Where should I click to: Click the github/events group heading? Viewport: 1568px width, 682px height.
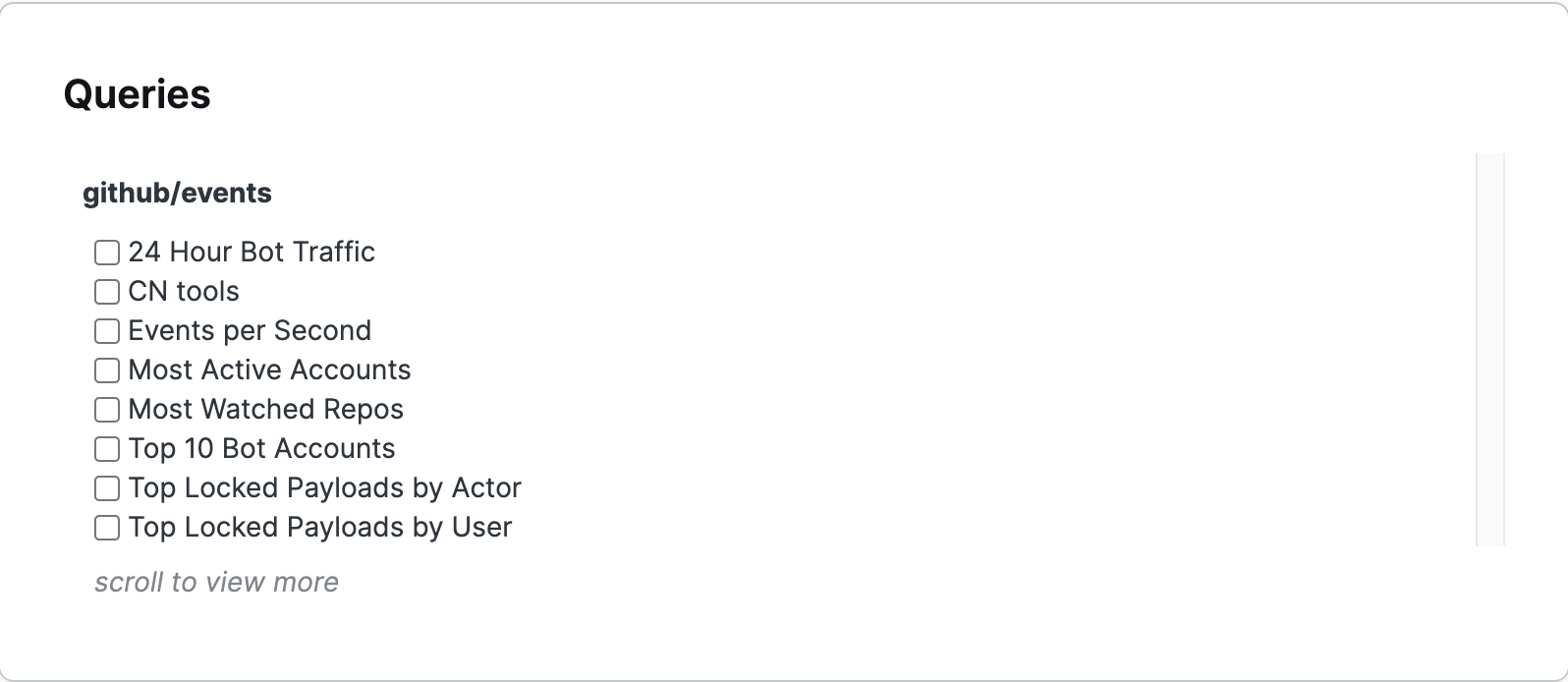coord(177,194)
